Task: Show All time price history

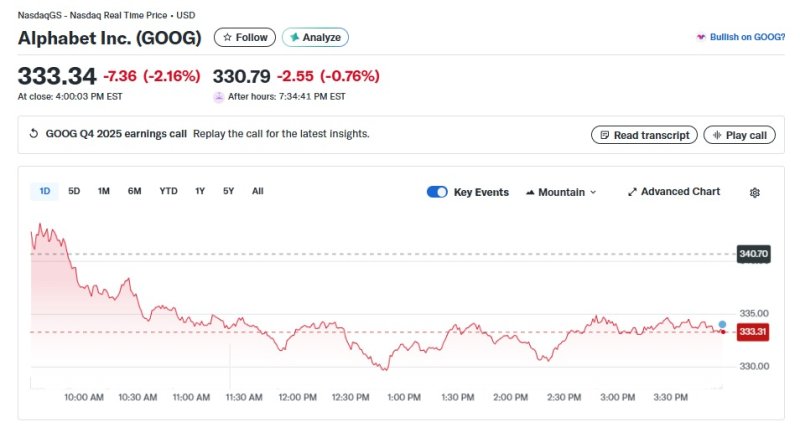Action: click(258, 191)
